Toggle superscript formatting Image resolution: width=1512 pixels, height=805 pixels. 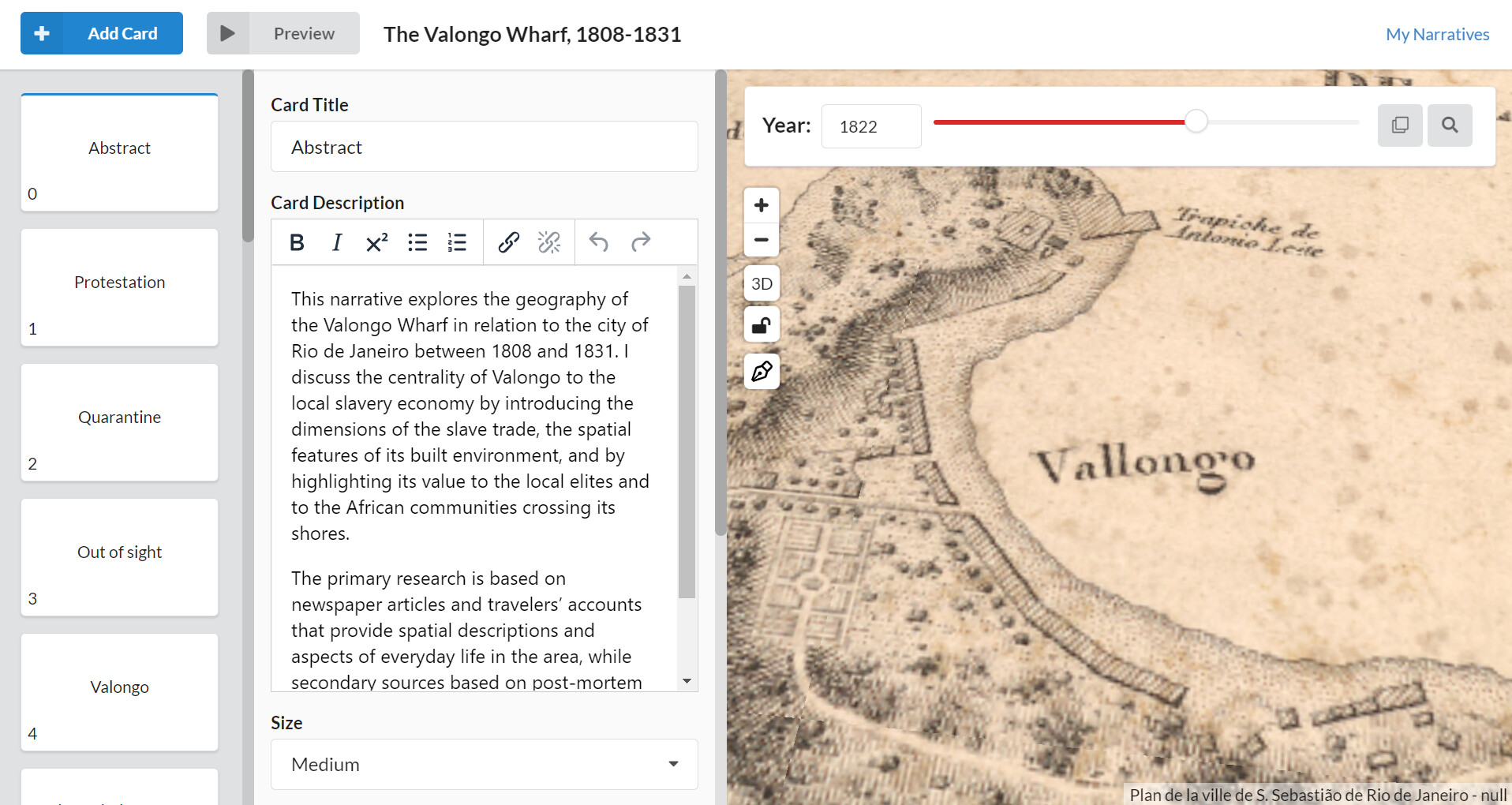coord(377,242)
